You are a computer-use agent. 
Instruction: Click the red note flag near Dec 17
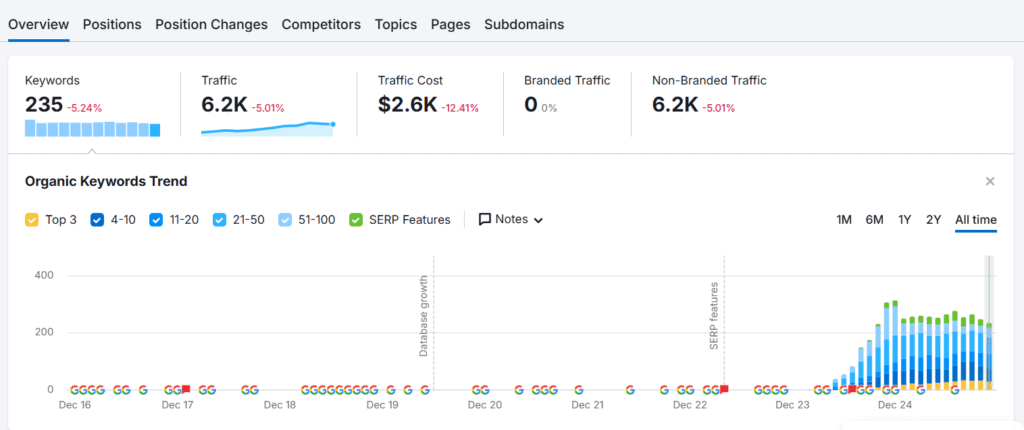[x=186, y=388]
